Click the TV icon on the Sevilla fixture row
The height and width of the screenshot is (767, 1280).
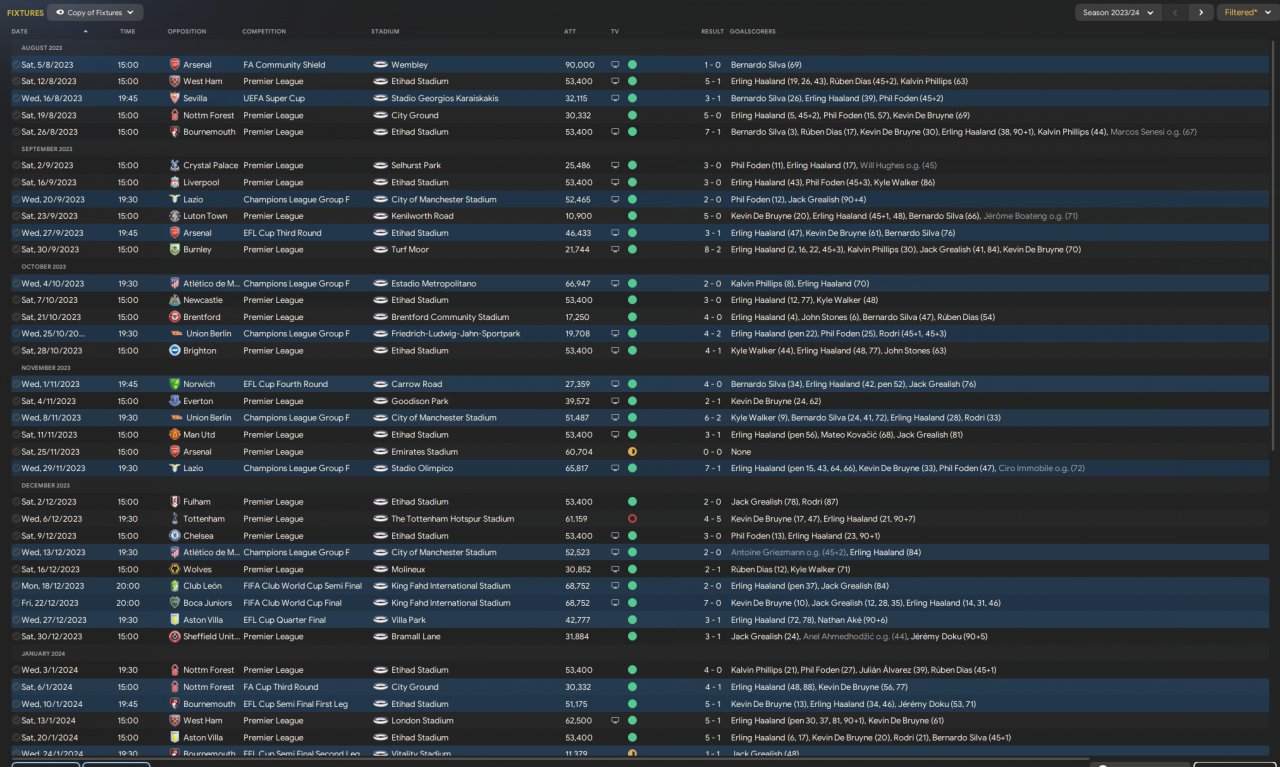615,99
